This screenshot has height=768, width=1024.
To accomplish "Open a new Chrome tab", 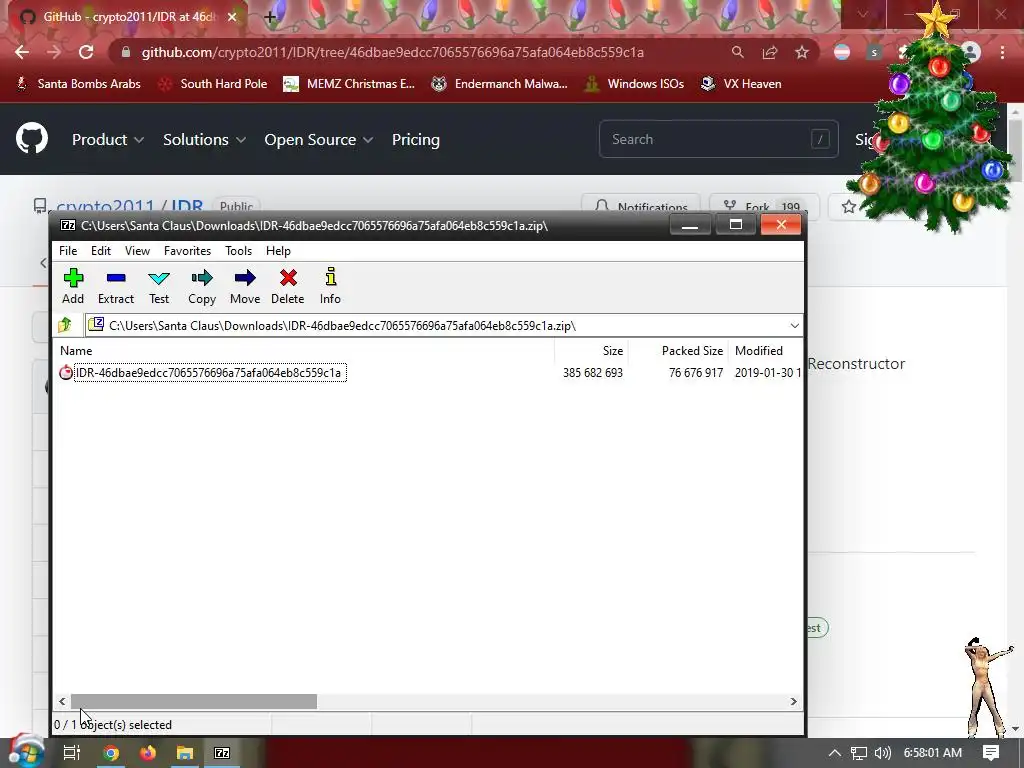I will tap(270, 17).
